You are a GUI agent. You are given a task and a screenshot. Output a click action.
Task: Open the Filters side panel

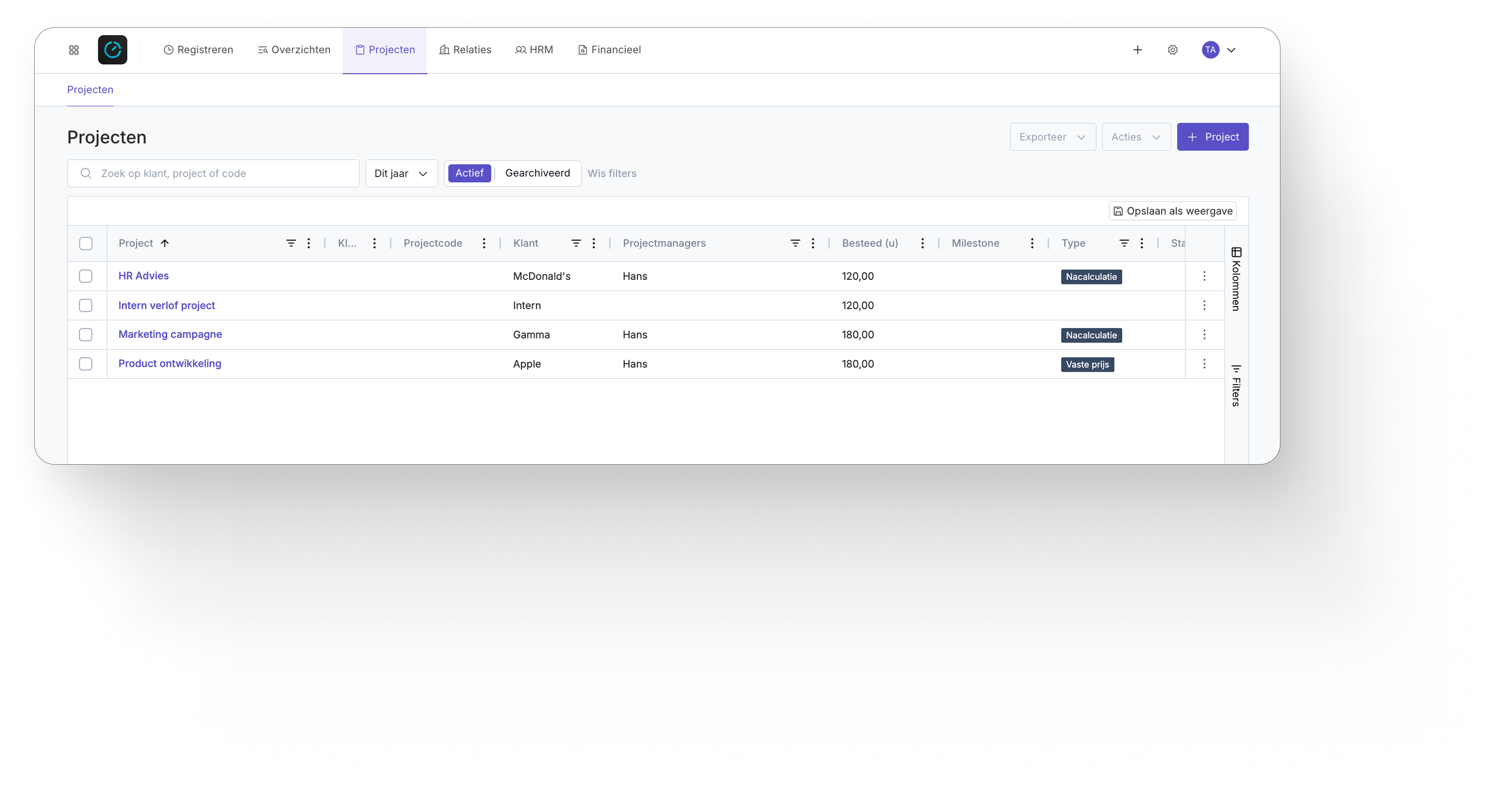1236,385
